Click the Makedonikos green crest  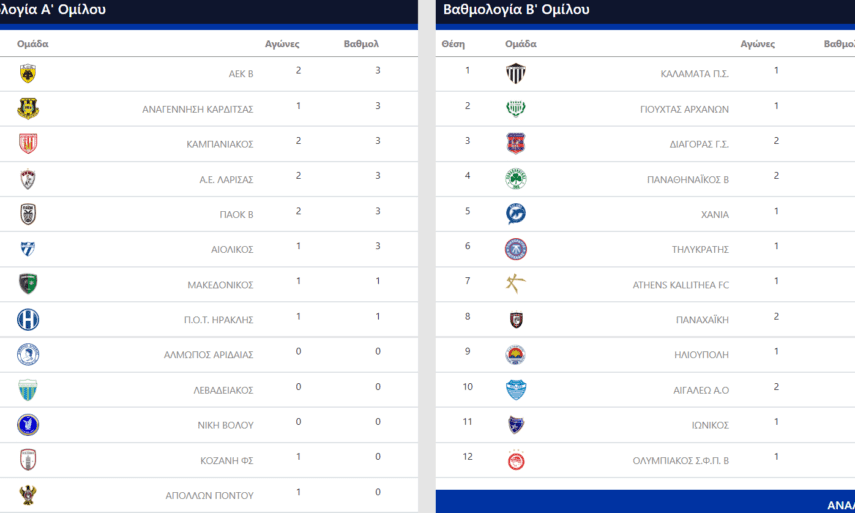(28, 284)
